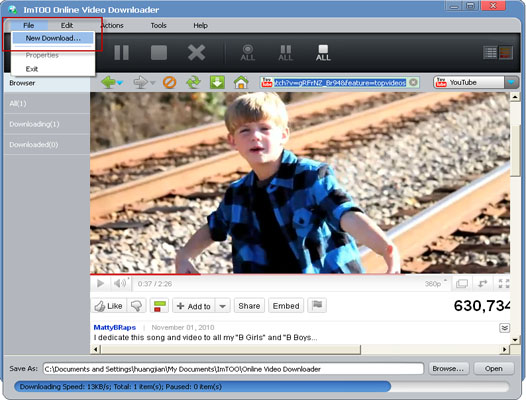Pop out the video player
This screenshot has height=400, width=526.
[x=482, y=284]
